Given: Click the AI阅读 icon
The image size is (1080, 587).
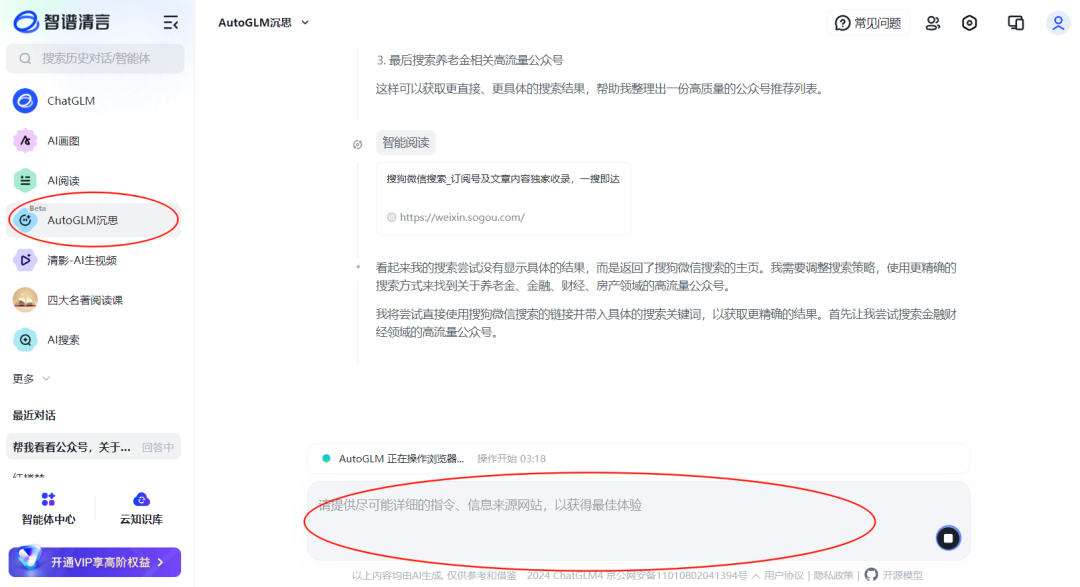Looking at the screenshot, I should pos(25,181).
